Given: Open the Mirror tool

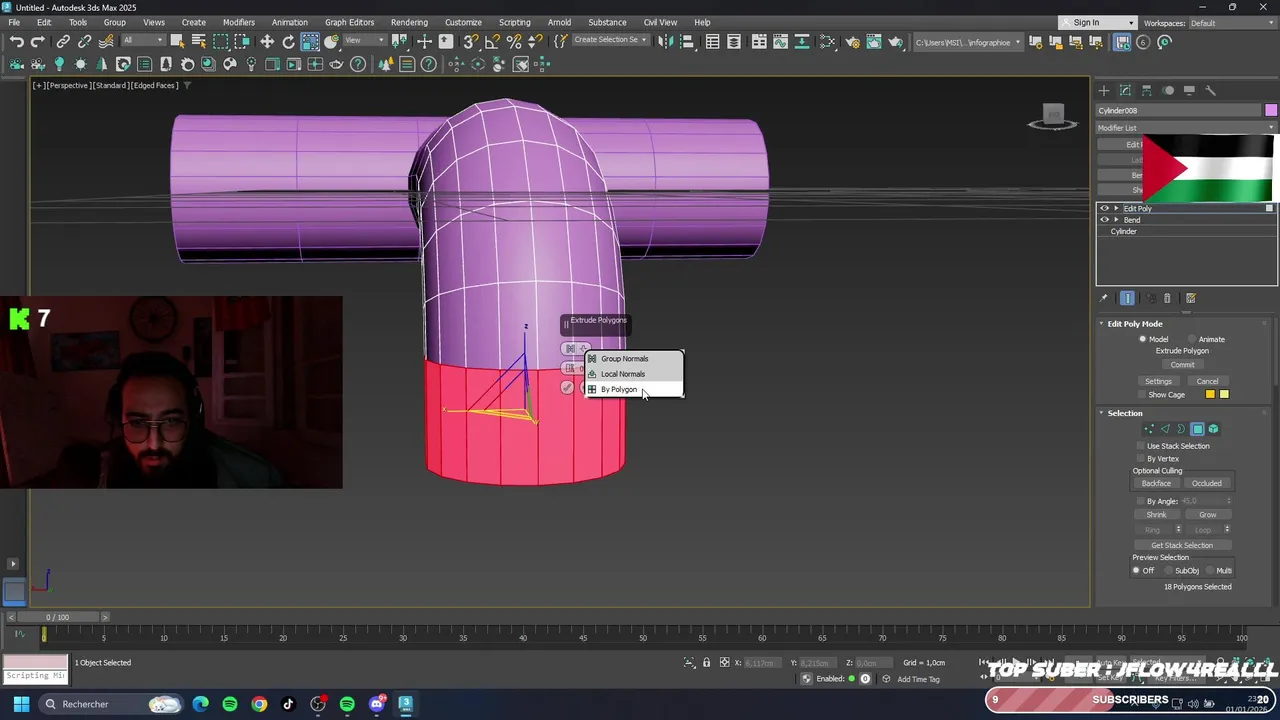Looking at the screenshot, I should [666, 42].
